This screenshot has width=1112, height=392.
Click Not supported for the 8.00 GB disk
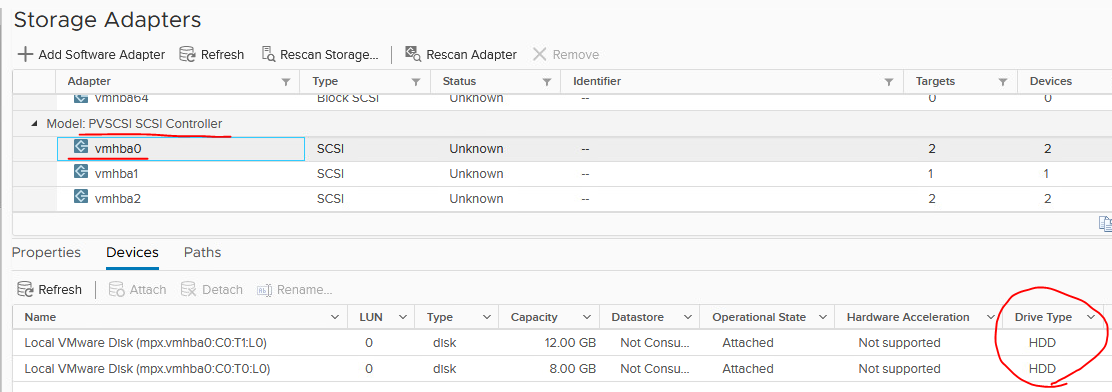pos(899,369)
